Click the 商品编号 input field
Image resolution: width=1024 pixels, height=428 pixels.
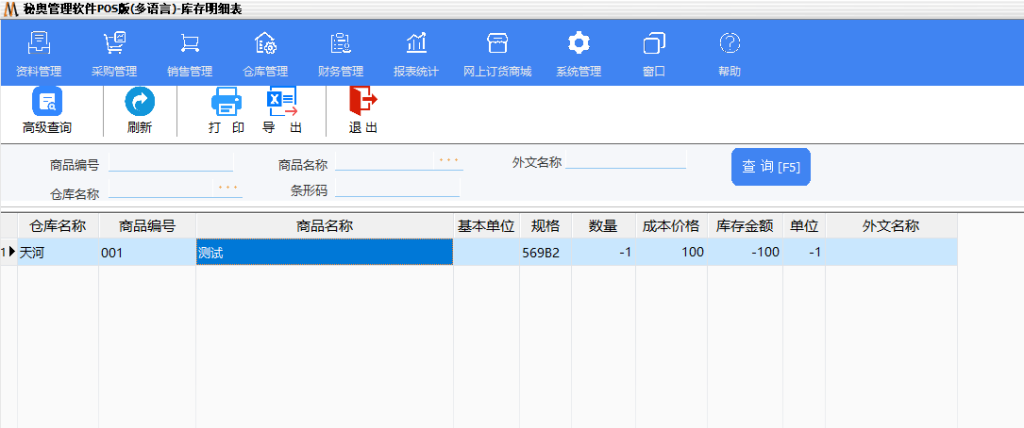[170, 163]
